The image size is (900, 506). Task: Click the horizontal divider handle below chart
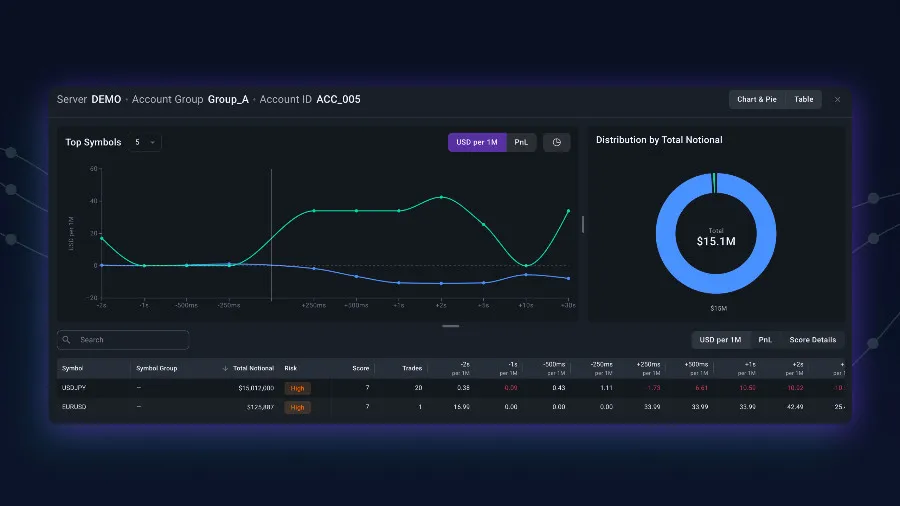pyautogui.click(x=451, y=326)
